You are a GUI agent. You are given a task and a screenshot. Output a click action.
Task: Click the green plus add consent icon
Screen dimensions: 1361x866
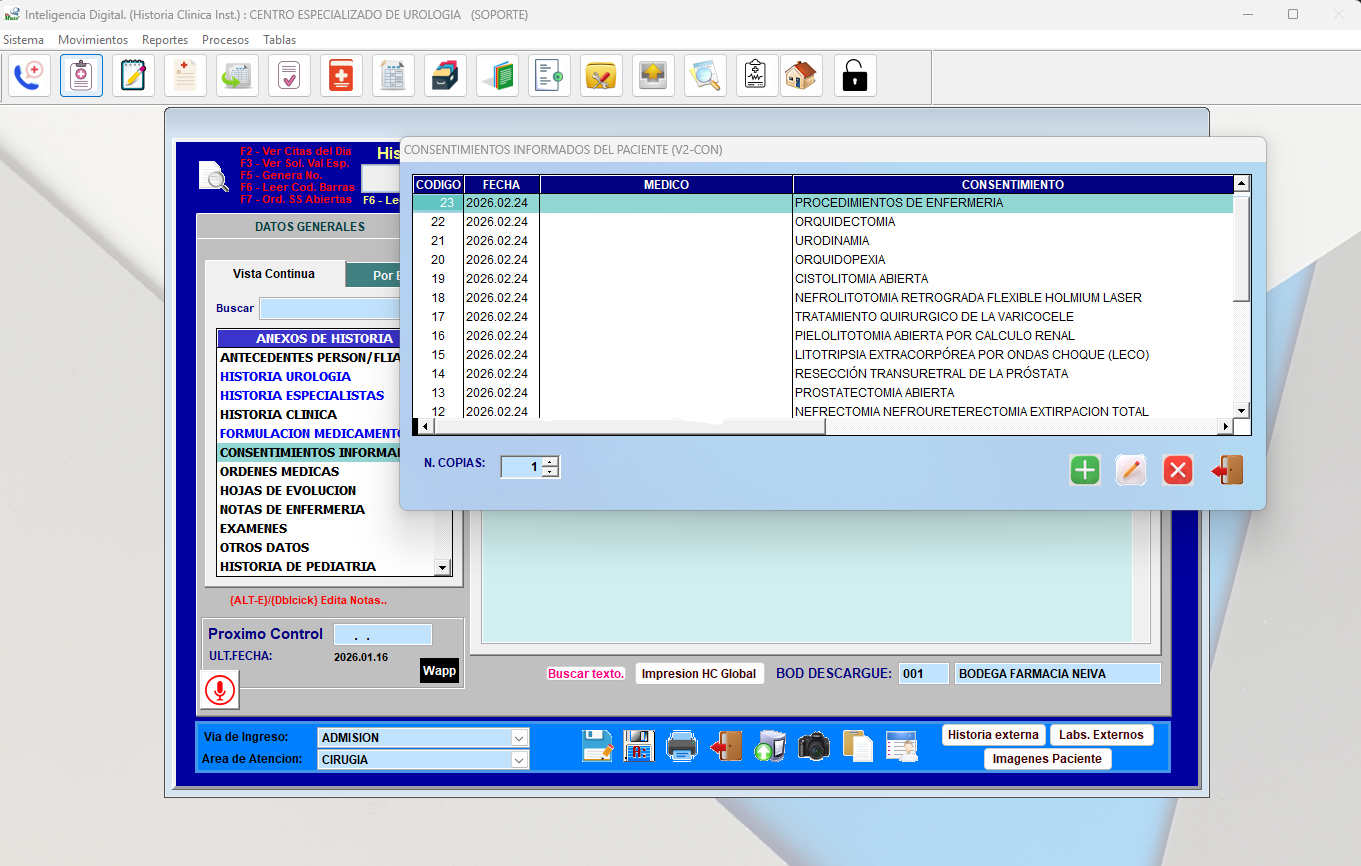click(x=1084, y=470)
